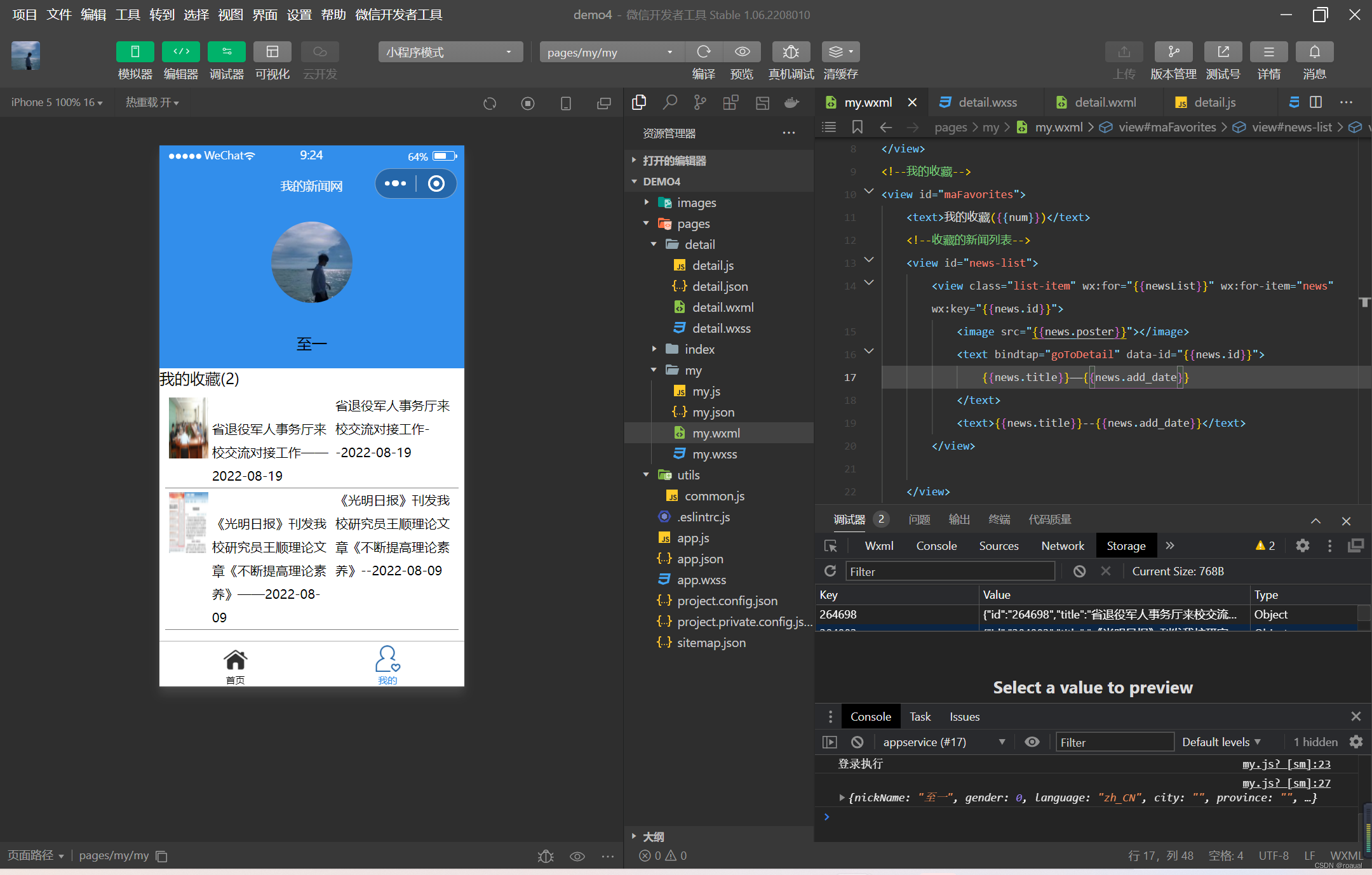This screenshot has width=1372, height=875.
Task: Open my.wxss file in explorer
Action: pos(715,454)
